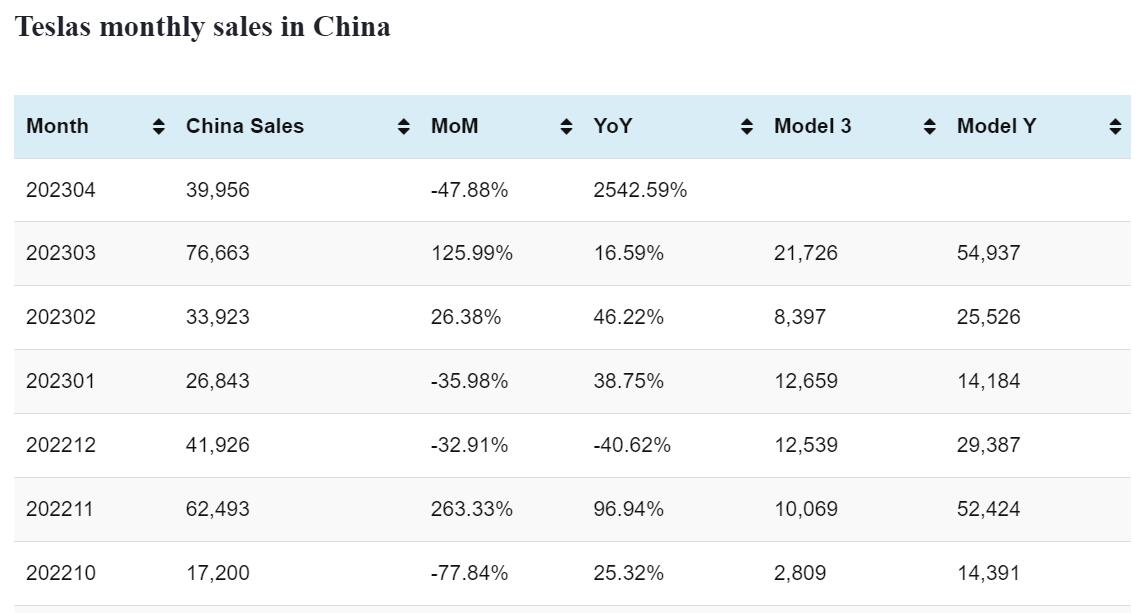This screenshot has height=613, width=1137.
Task: Click the -40.62% YoY cell
Action: click(632, 445)
